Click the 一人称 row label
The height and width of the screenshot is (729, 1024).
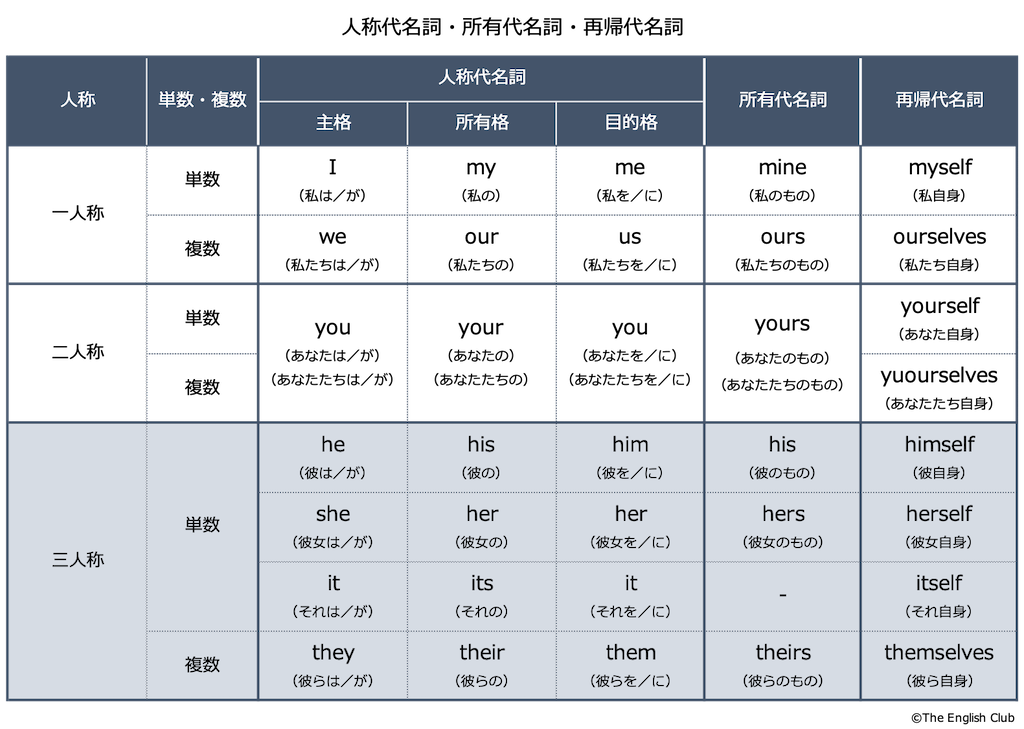click(x=77, y=214)
